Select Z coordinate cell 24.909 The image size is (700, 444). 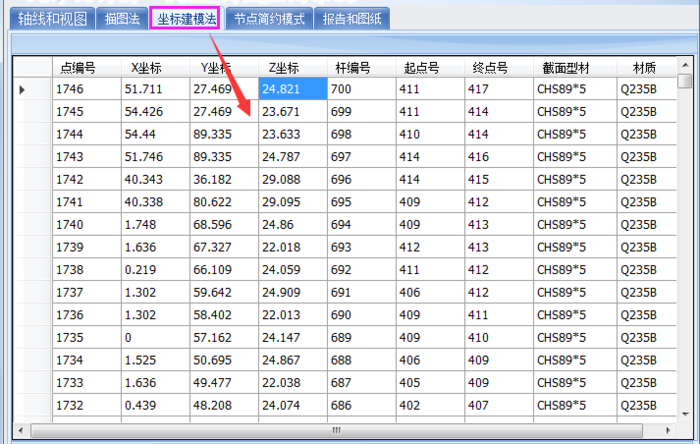tap(293, 292)
